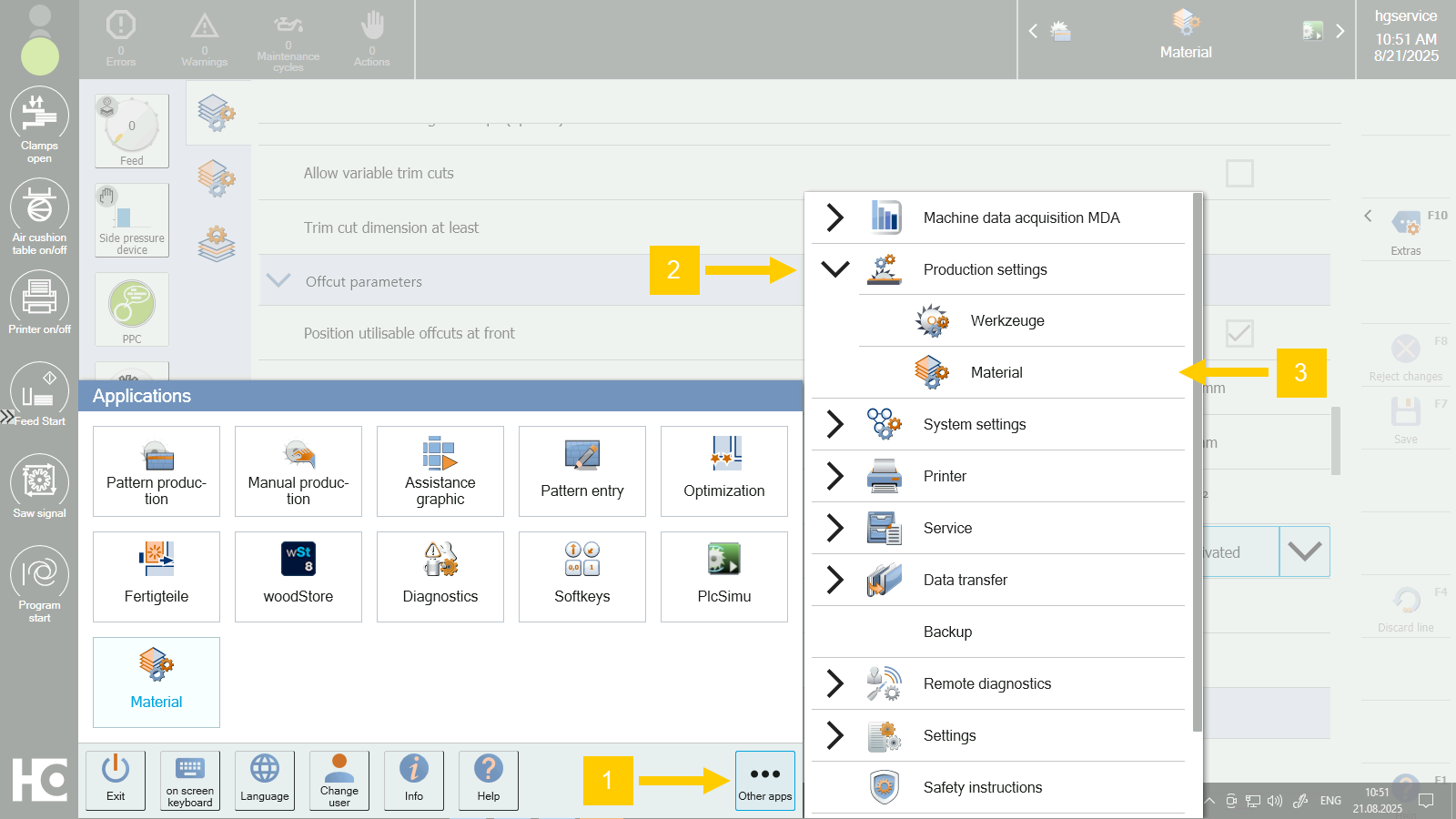Viewport: 1456px width, 819px height.
Task: Open Pattern production application
Action: [157, 471]
